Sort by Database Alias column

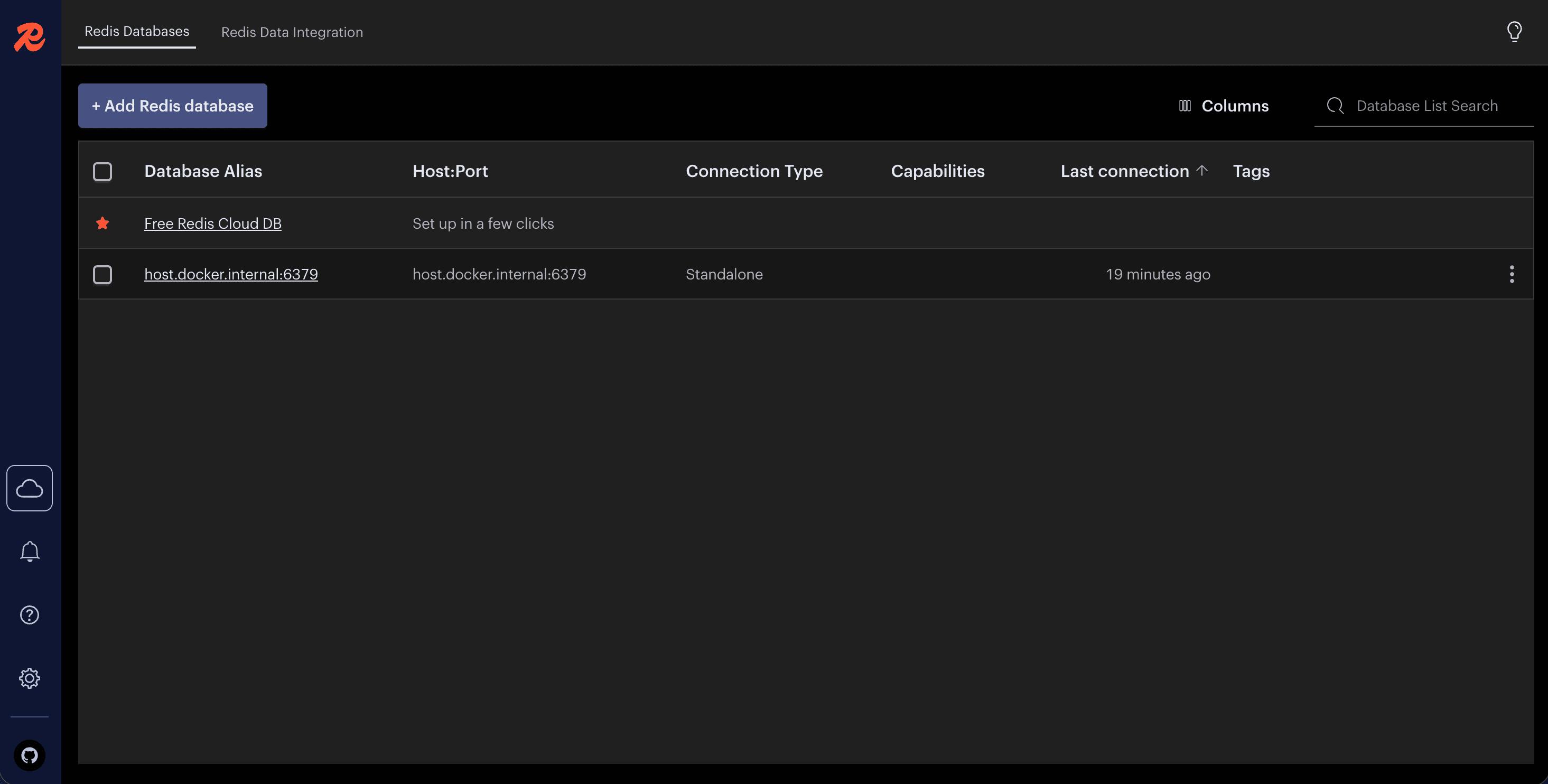click(x=203, y=171)
